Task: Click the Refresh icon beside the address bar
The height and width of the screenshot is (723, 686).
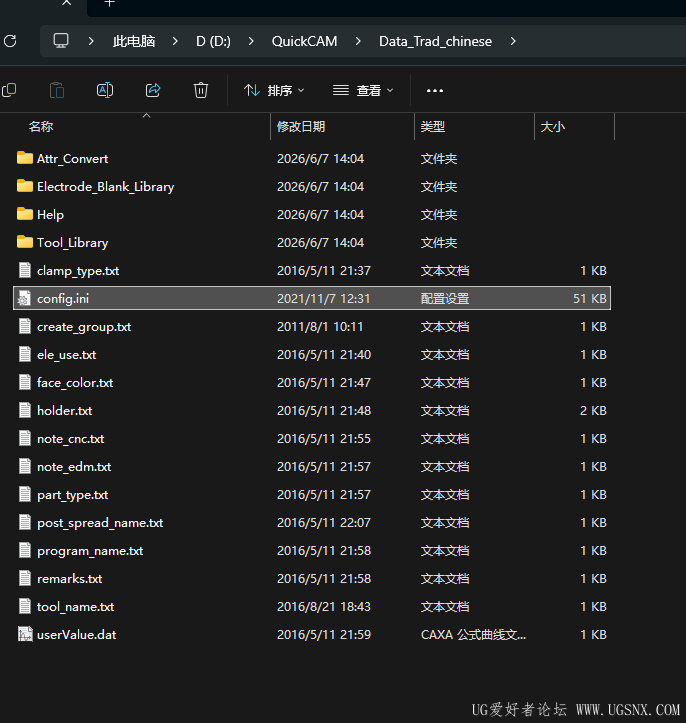Action: coord(10,41)
